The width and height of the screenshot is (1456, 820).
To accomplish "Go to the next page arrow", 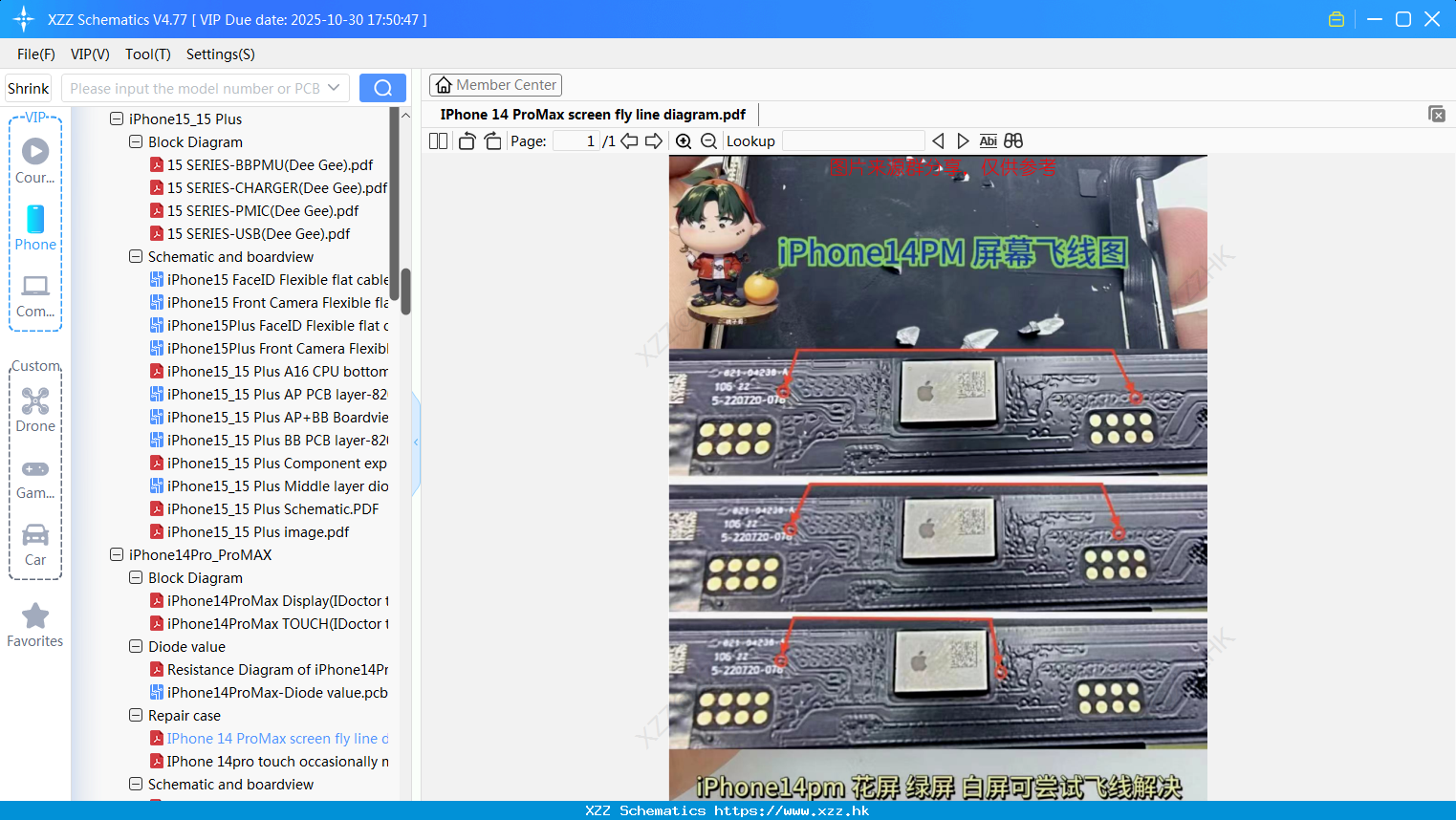I will click(654, 141).
